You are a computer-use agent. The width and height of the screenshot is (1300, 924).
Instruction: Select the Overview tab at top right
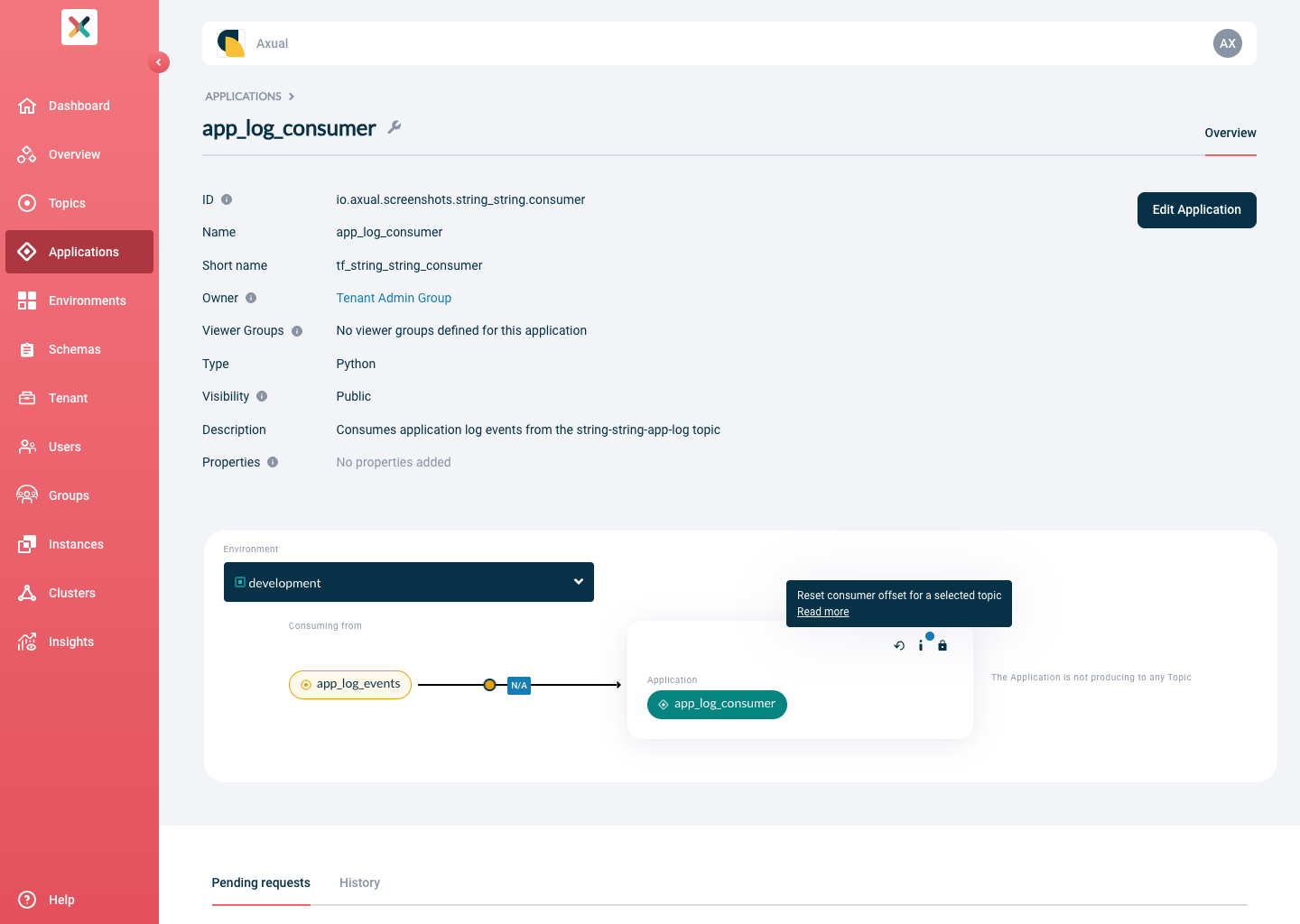pos(1230,133)
